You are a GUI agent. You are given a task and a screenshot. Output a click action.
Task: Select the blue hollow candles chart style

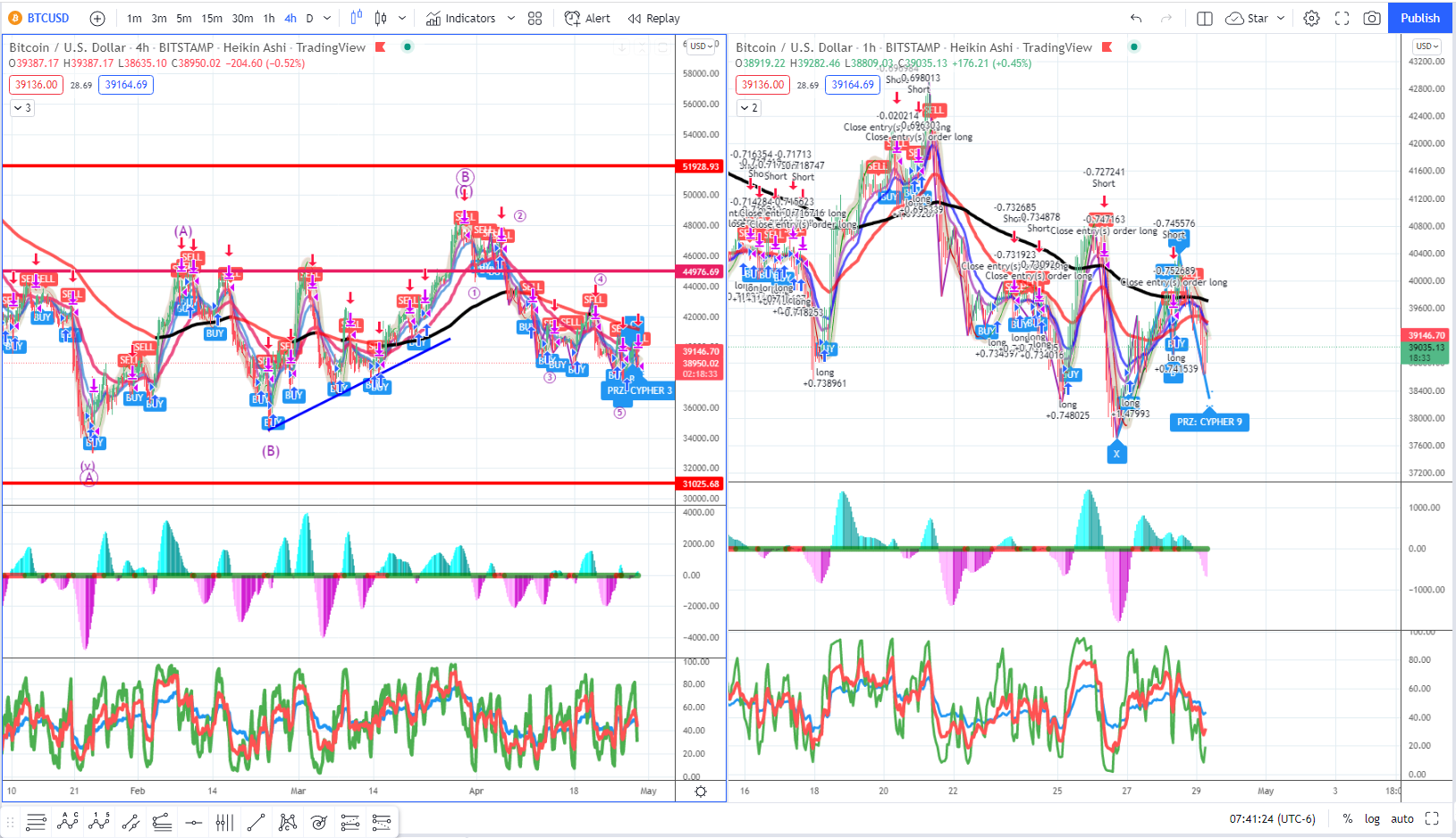[357, 18]
